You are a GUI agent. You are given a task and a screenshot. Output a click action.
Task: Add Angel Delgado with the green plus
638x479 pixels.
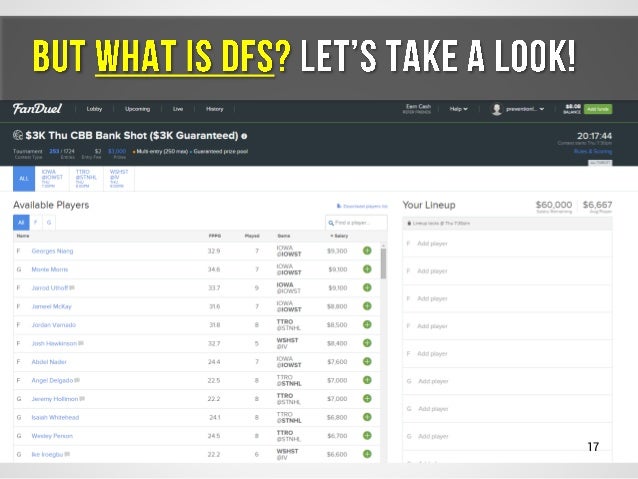367,380
